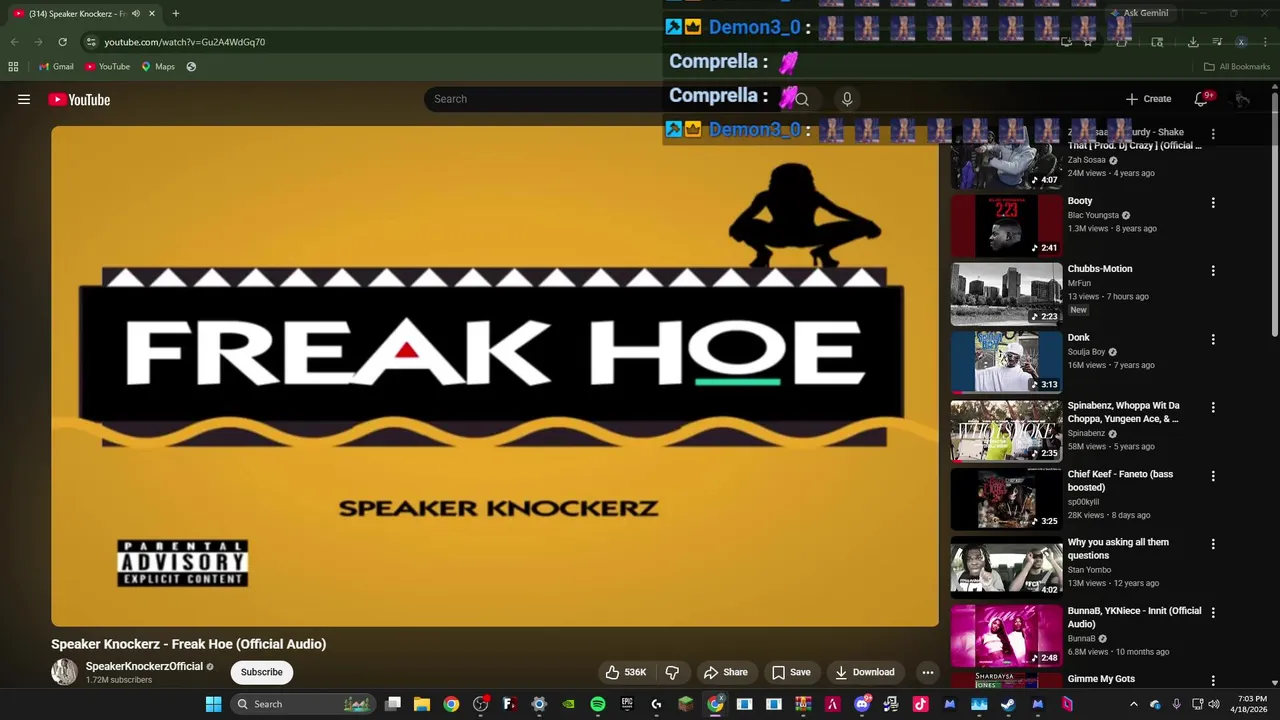The width and height of the screenshot is (1280, 720).
Task: Open the Gmail bookmark
Action: 56,67
